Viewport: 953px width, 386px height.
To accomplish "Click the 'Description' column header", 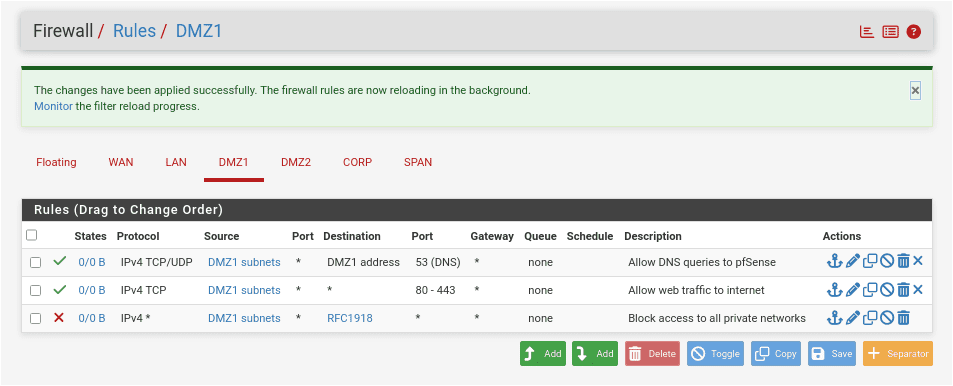I will pos(653,236).
